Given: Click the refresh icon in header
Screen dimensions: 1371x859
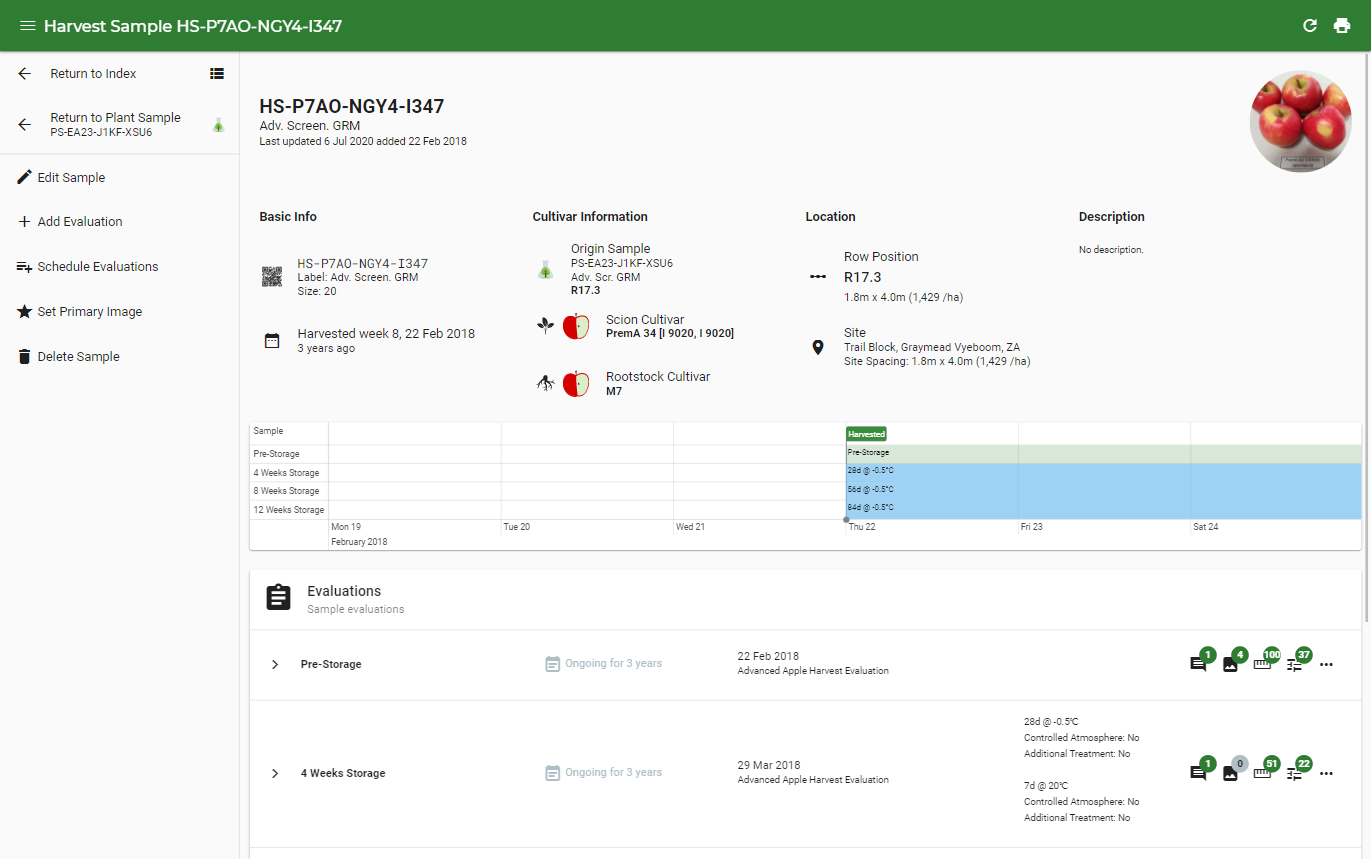Looking at the screenshot, I should pyautogui.click(x=1310, y=26).
